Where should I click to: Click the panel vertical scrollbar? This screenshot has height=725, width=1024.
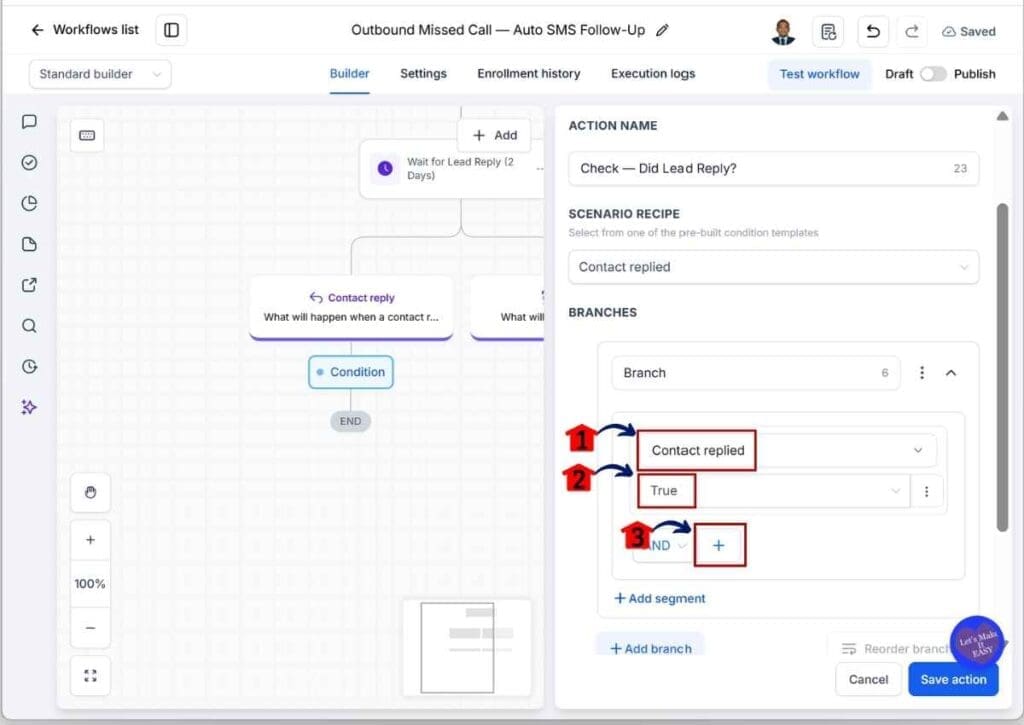coord(1002,367)
